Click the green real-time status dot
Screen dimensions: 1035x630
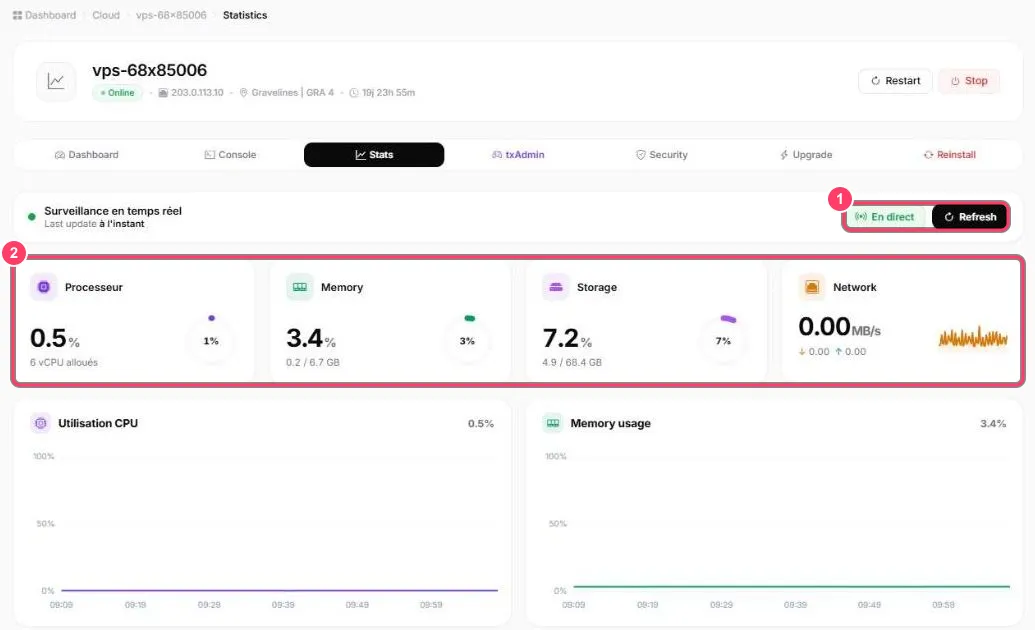pyautogui.click(x=32, y=217)
